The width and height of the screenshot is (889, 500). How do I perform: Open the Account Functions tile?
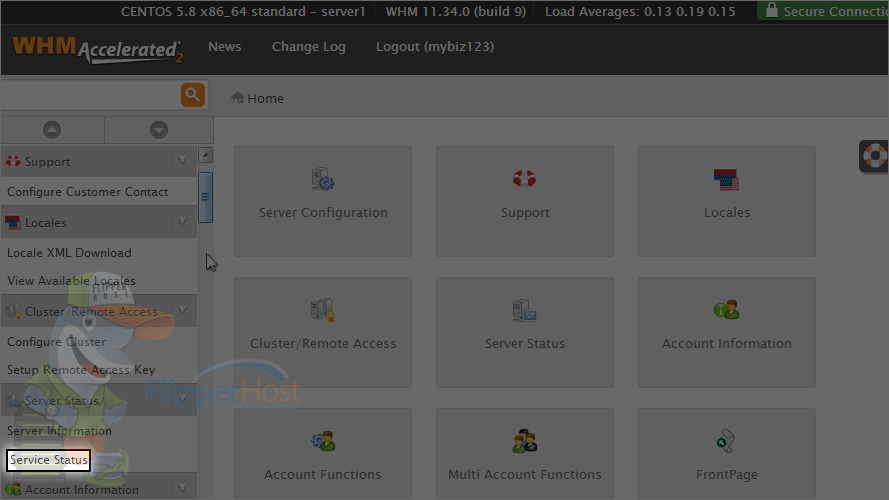(x=323, y=454)
